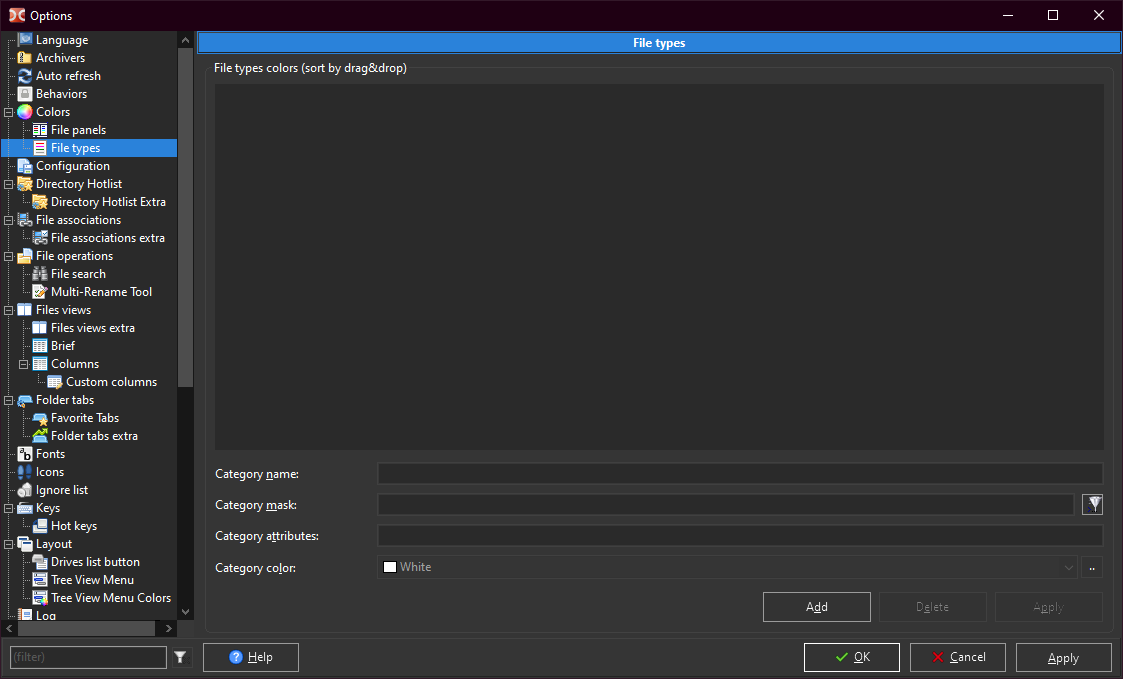Click the File search binoculars icon
Image resolution: width=1123 pixels, height=679 pixels.
(40, 274)
